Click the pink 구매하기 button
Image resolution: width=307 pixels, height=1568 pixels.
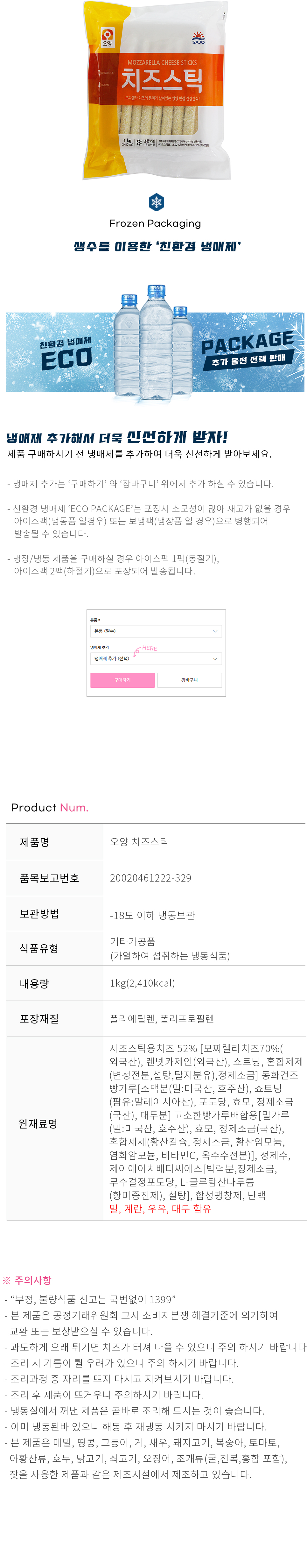click(123, 680)
